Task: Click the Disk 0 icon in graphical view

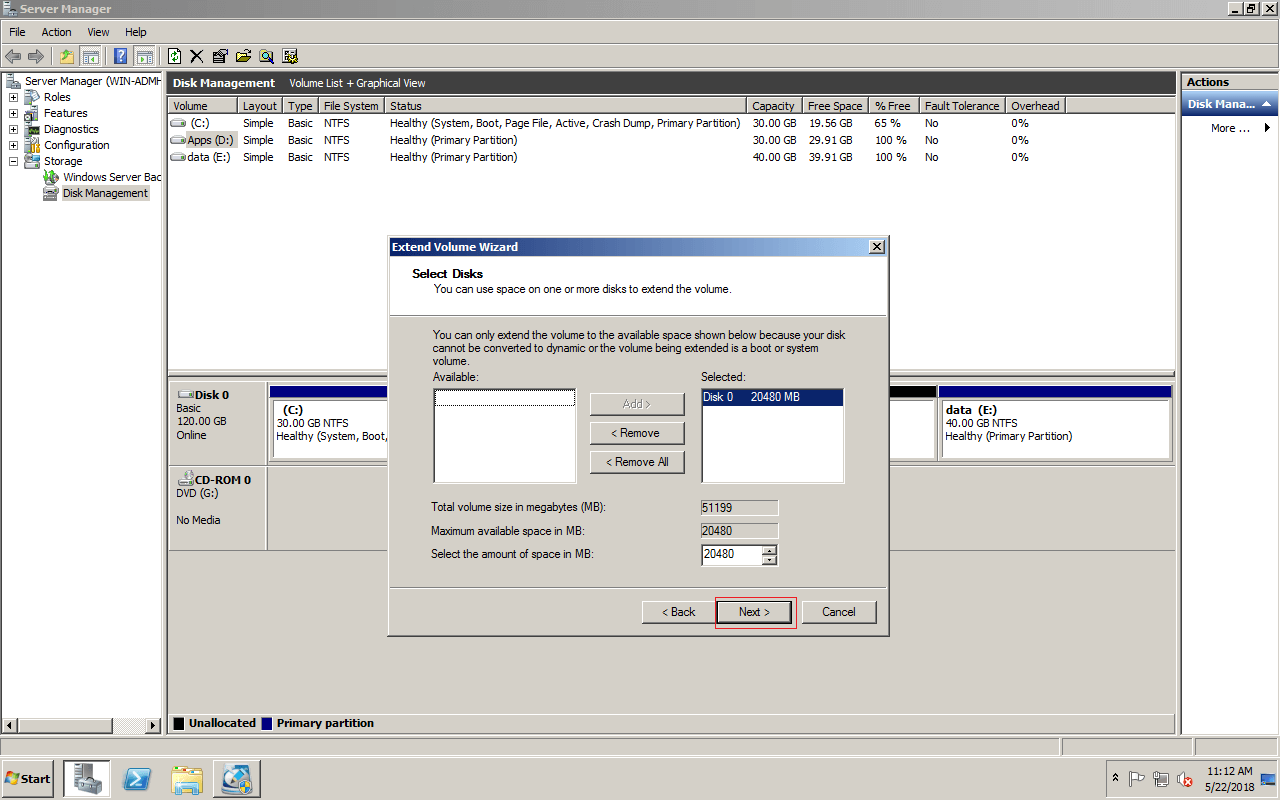Action: click(185, 394)
